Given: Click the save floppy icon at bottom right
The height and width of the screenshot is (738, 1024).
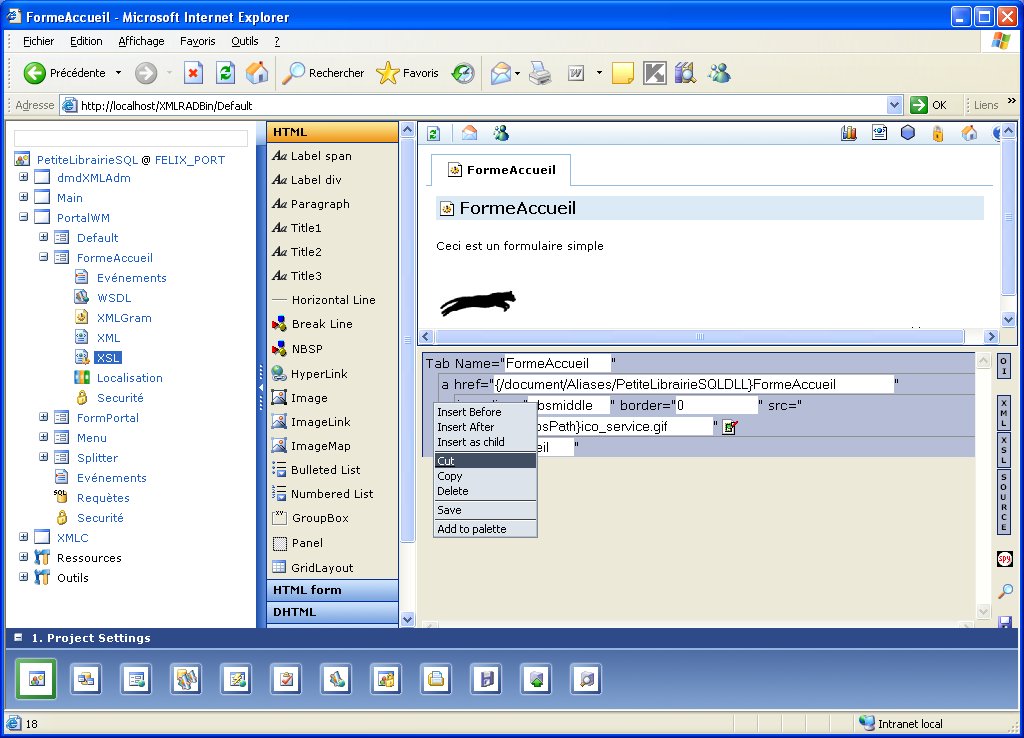Looking at the screenshot, I should (x=1005, y=622).
